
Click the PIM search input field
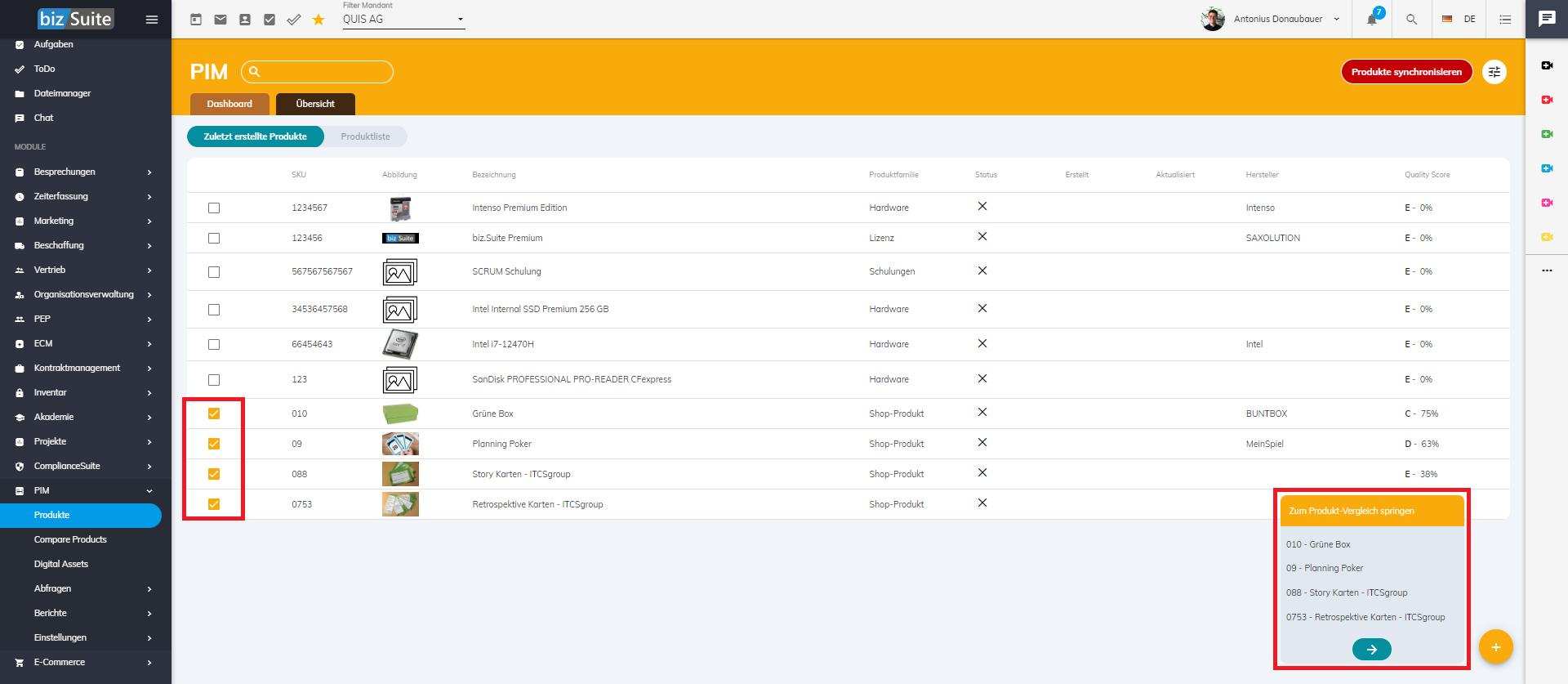click(x=317, y=72)
